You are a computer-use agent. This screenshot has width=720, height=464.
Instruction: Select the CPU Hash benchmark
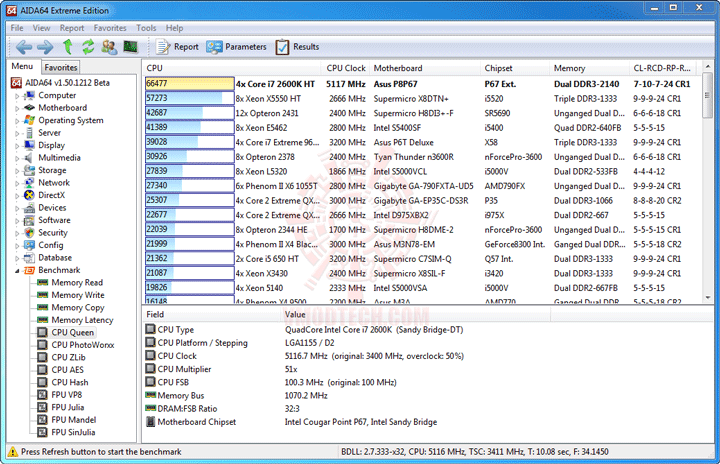coord(69,382)
